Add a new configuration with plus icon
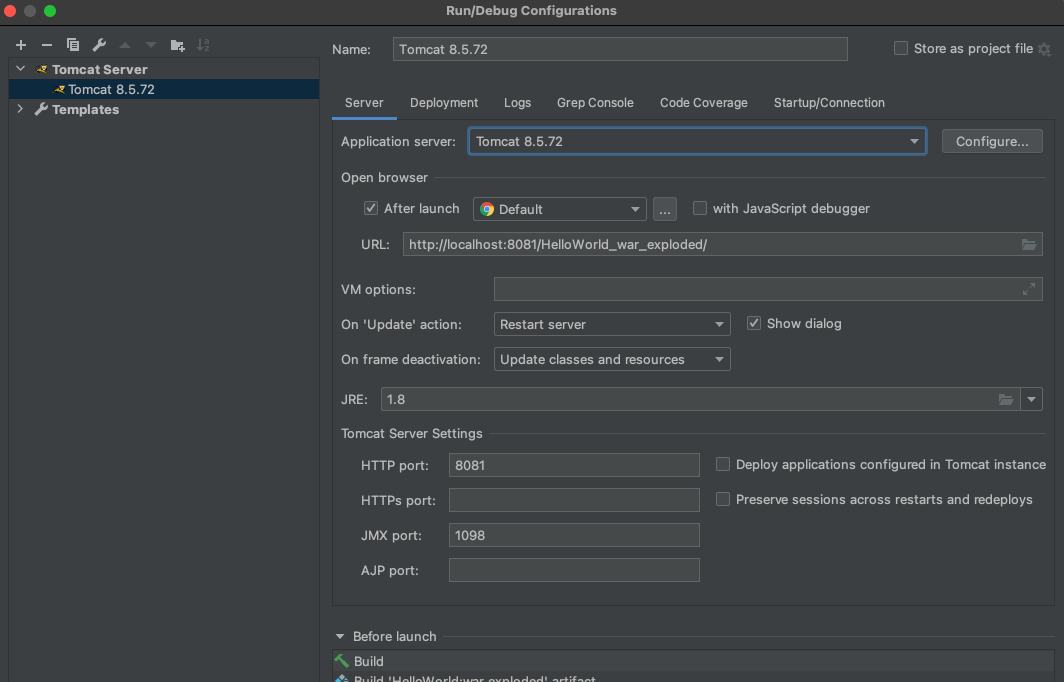 click(x=21, y=45)
